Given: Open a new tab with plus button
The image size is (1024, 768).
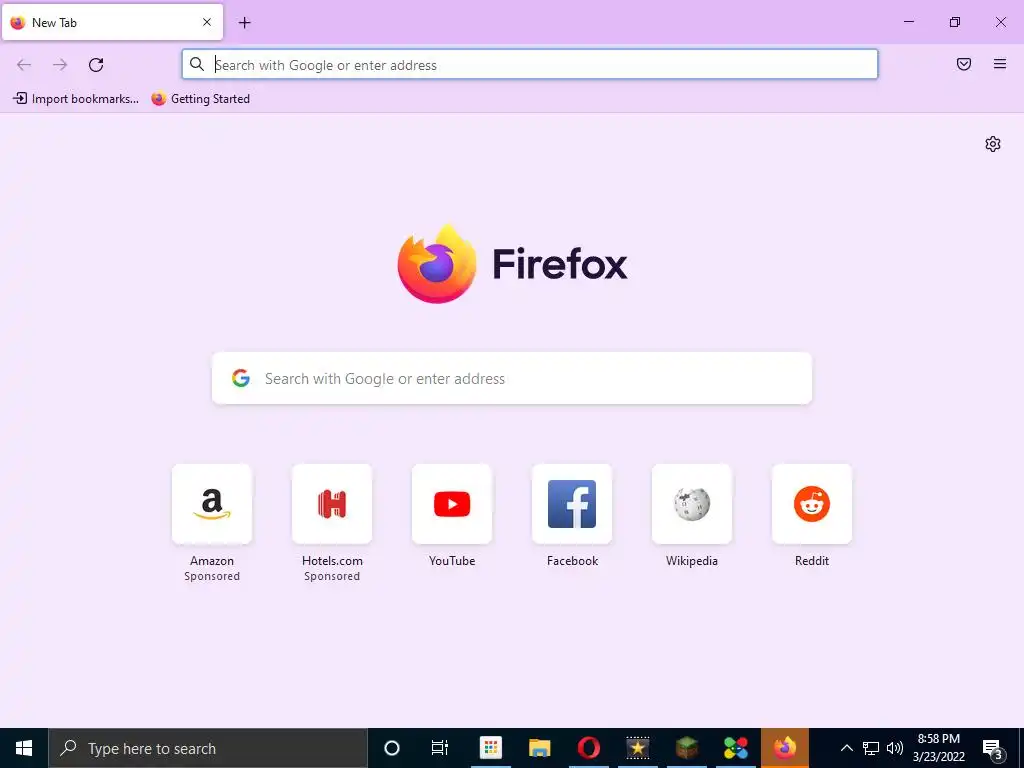Looking at the screenshot, I should coord(244,23).
